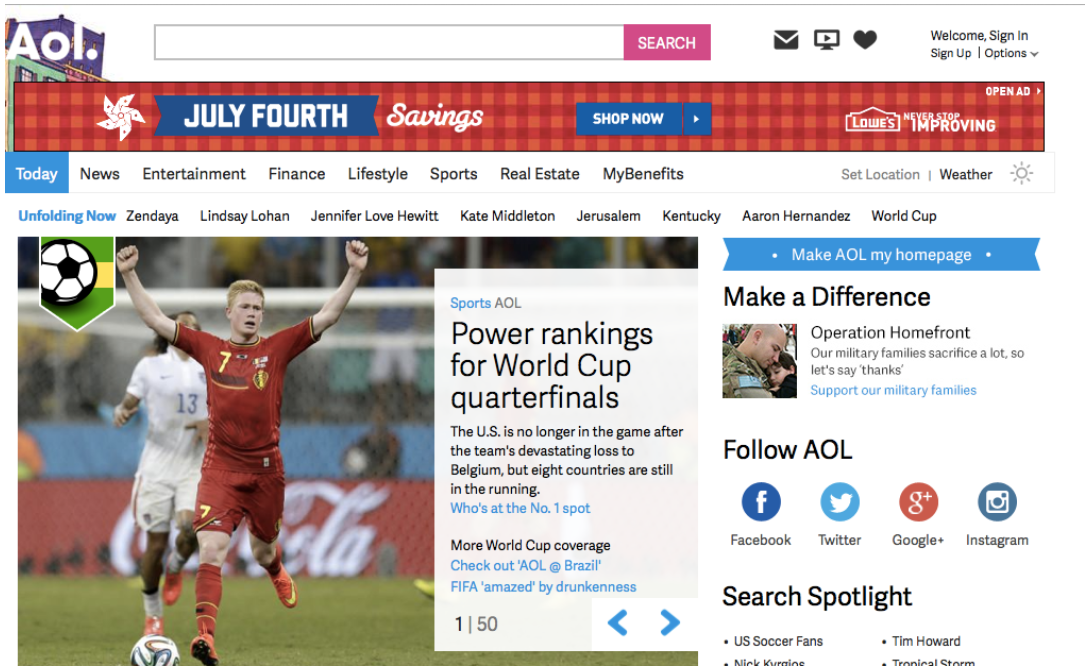Expand the Options dropdown

pos(1011,53)
